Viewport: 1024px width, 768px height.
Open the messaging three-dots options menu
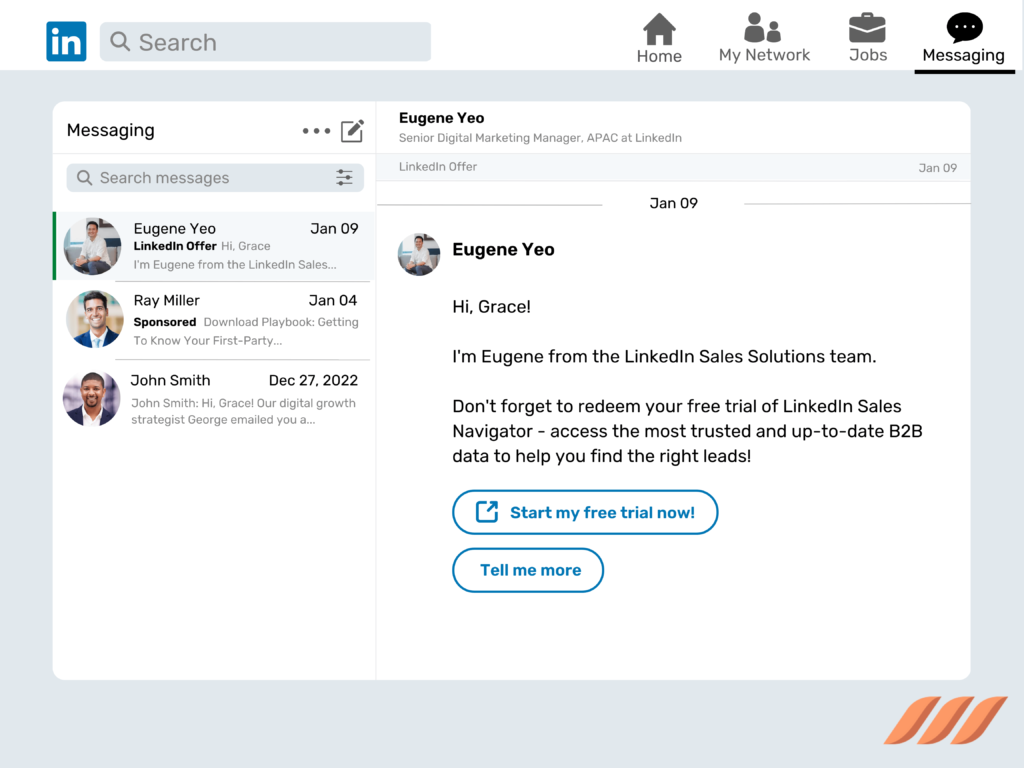point(316,131)
